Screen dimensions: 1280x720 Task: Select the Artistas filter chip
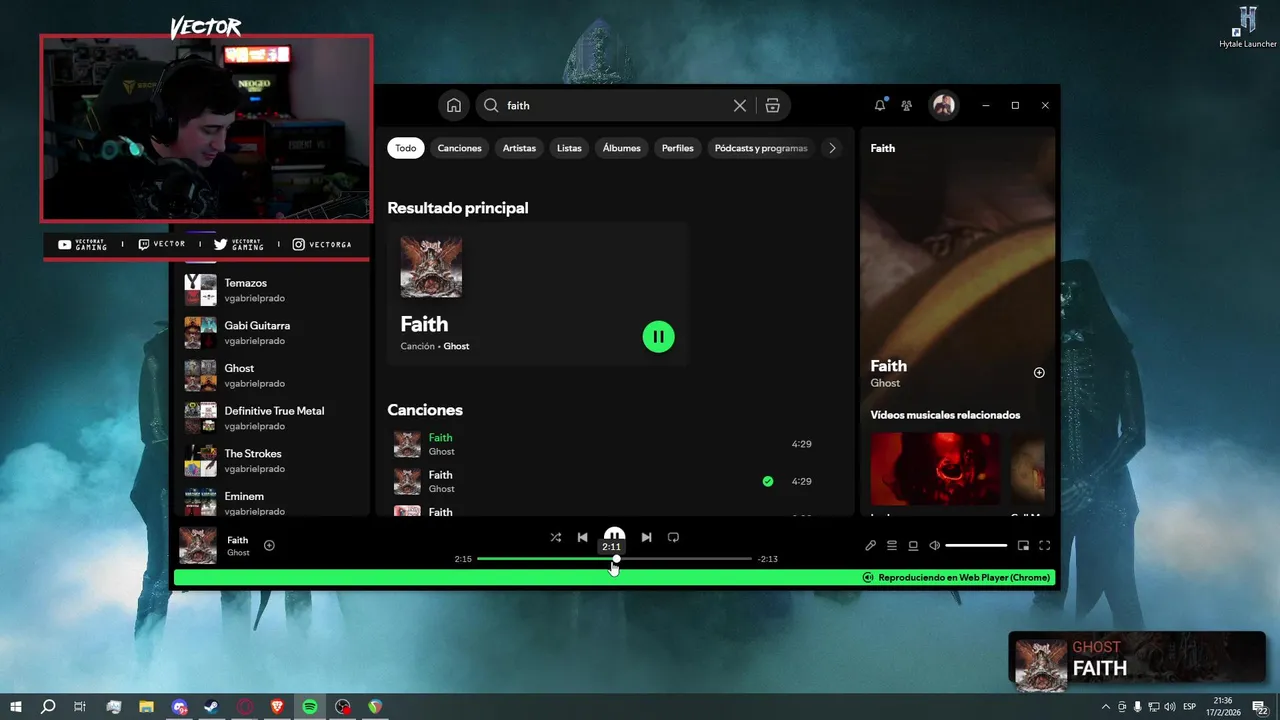[519, 148]
